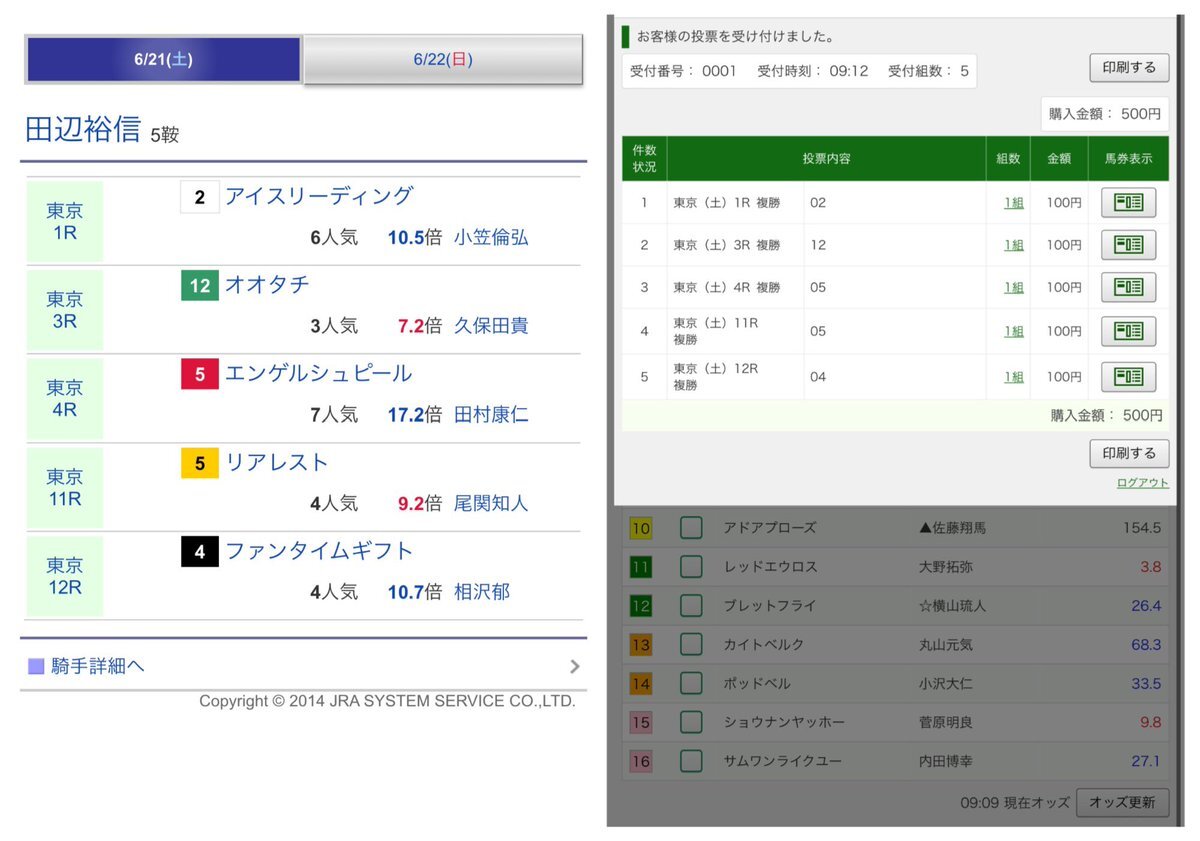Expand 騎手詳細へ with the right chevron
The height and width of the screenshot is (841, 1200).
click(574, 666)
